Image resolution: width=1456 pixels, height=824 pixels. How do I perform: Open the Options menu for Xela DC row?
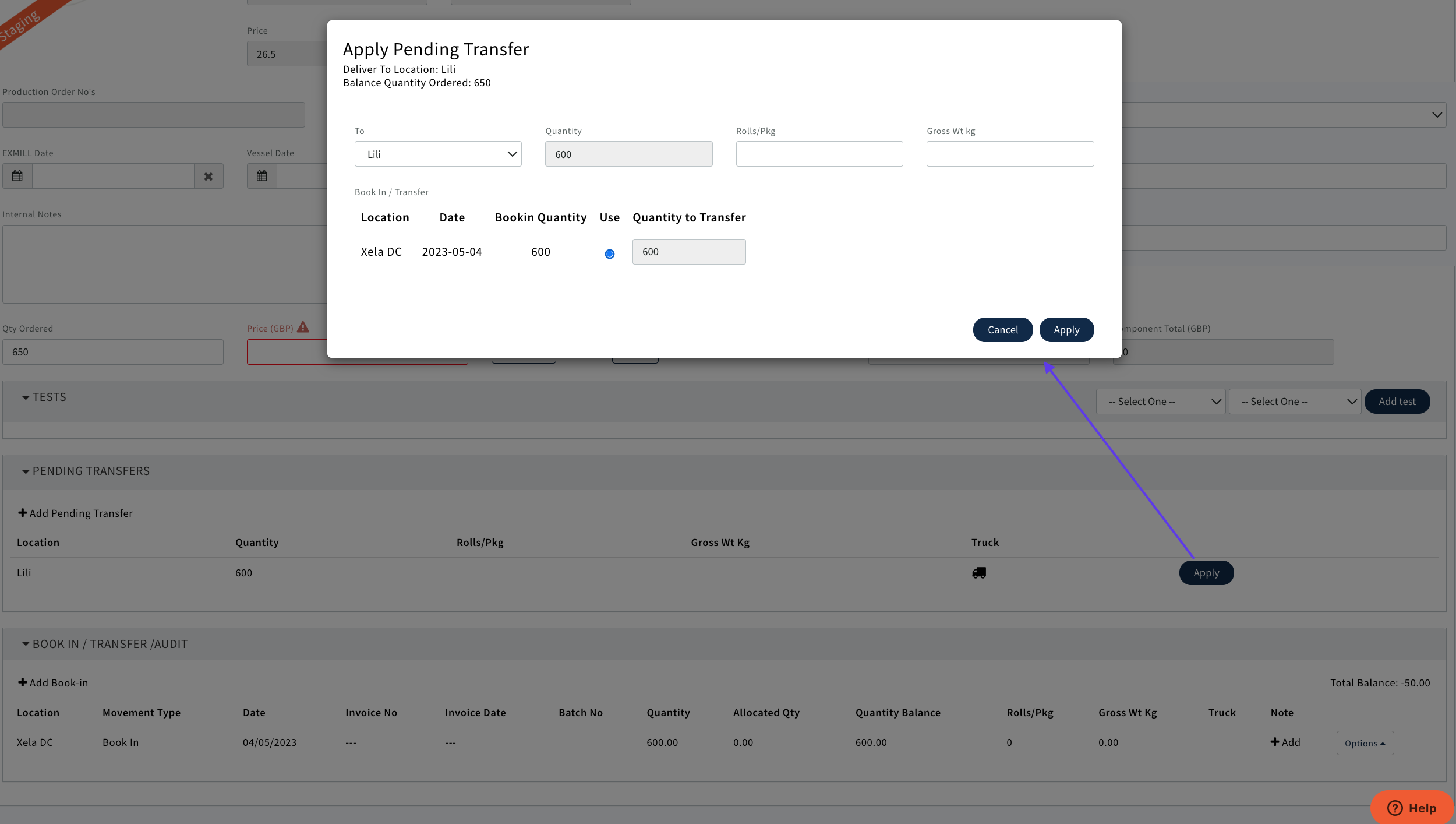(x=1365, y=743)
